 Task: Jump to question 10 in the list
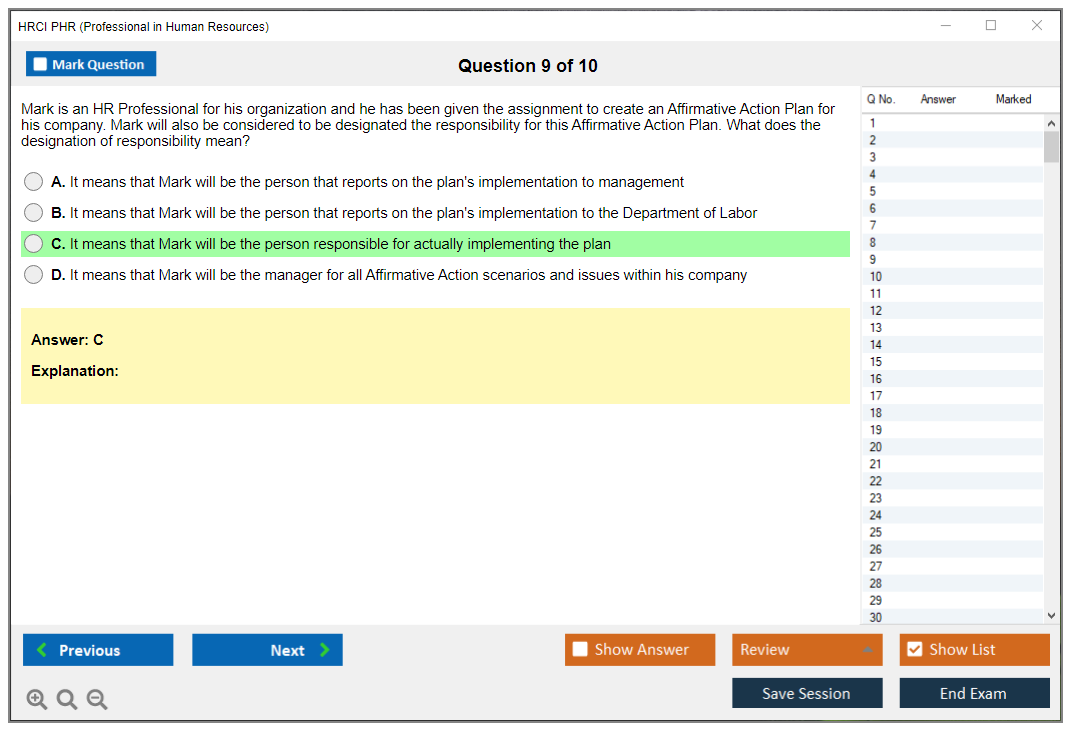[876, 277]
